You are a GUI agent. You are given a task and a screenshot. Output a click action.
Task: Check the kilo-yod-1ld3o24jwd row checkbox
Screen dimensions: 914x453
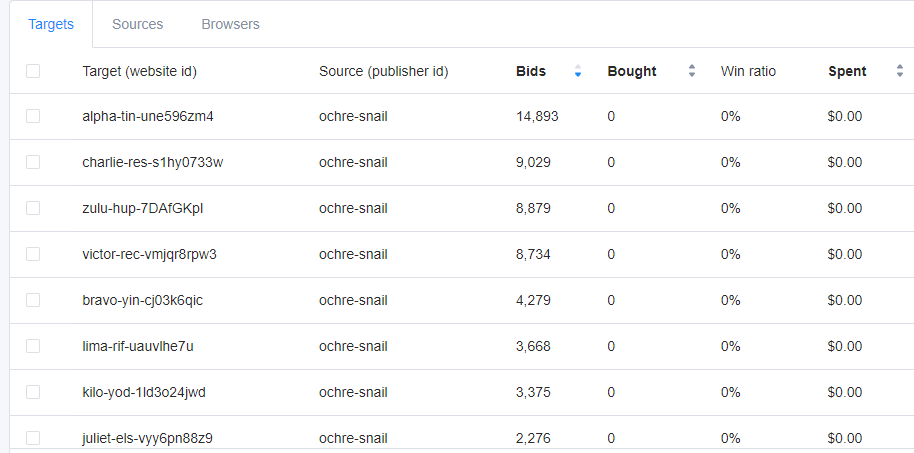pyautogui.click(x=33, y=392)
